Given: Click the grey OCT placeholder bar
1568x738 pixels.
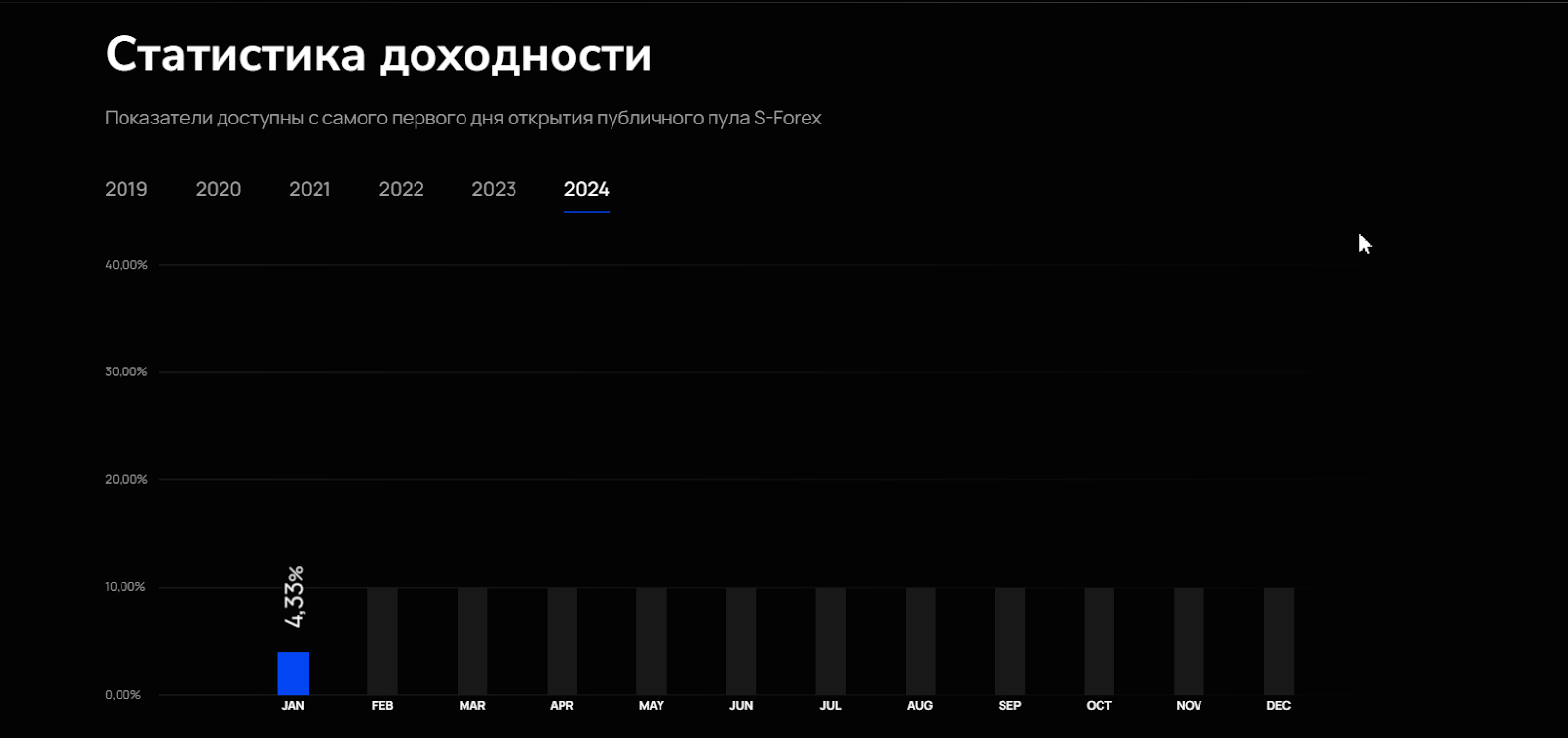Looking at the screenshot, I should [1100, 641].
